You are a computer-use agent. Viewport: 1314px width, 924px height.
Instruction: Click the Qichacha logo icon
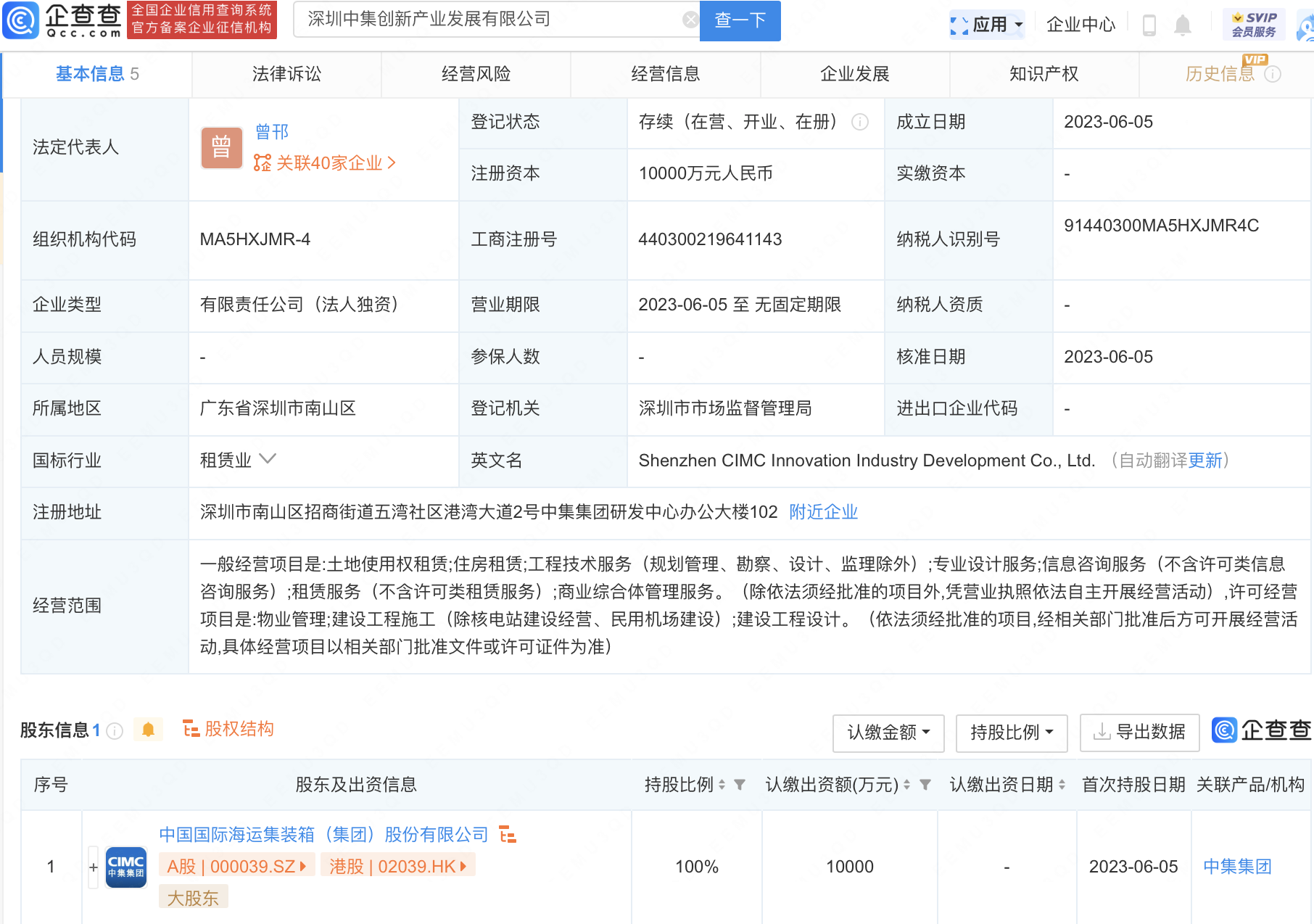point(20,20)
